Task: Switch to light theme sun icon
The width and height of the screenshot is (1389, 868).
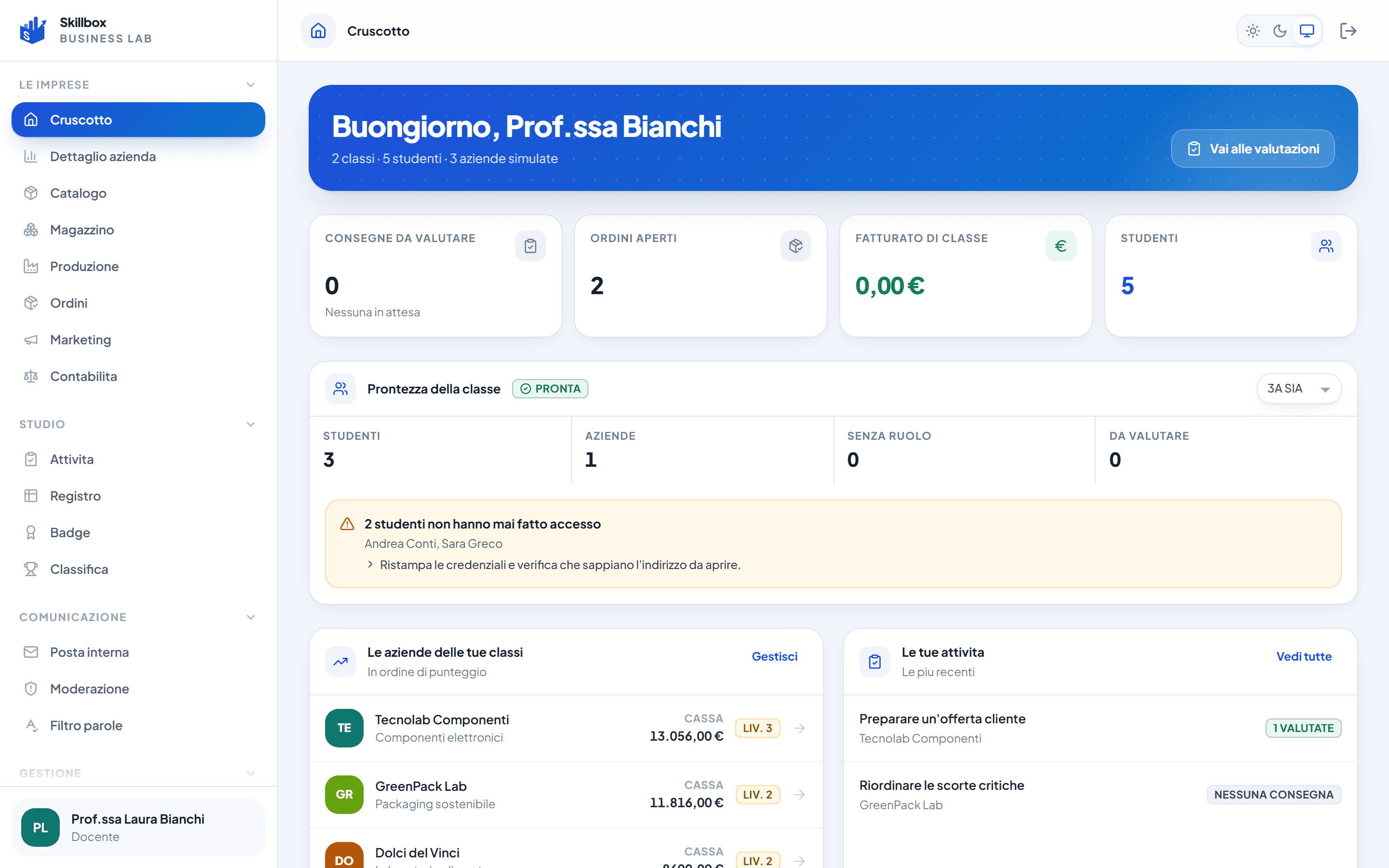Action: pos(1253,31)
